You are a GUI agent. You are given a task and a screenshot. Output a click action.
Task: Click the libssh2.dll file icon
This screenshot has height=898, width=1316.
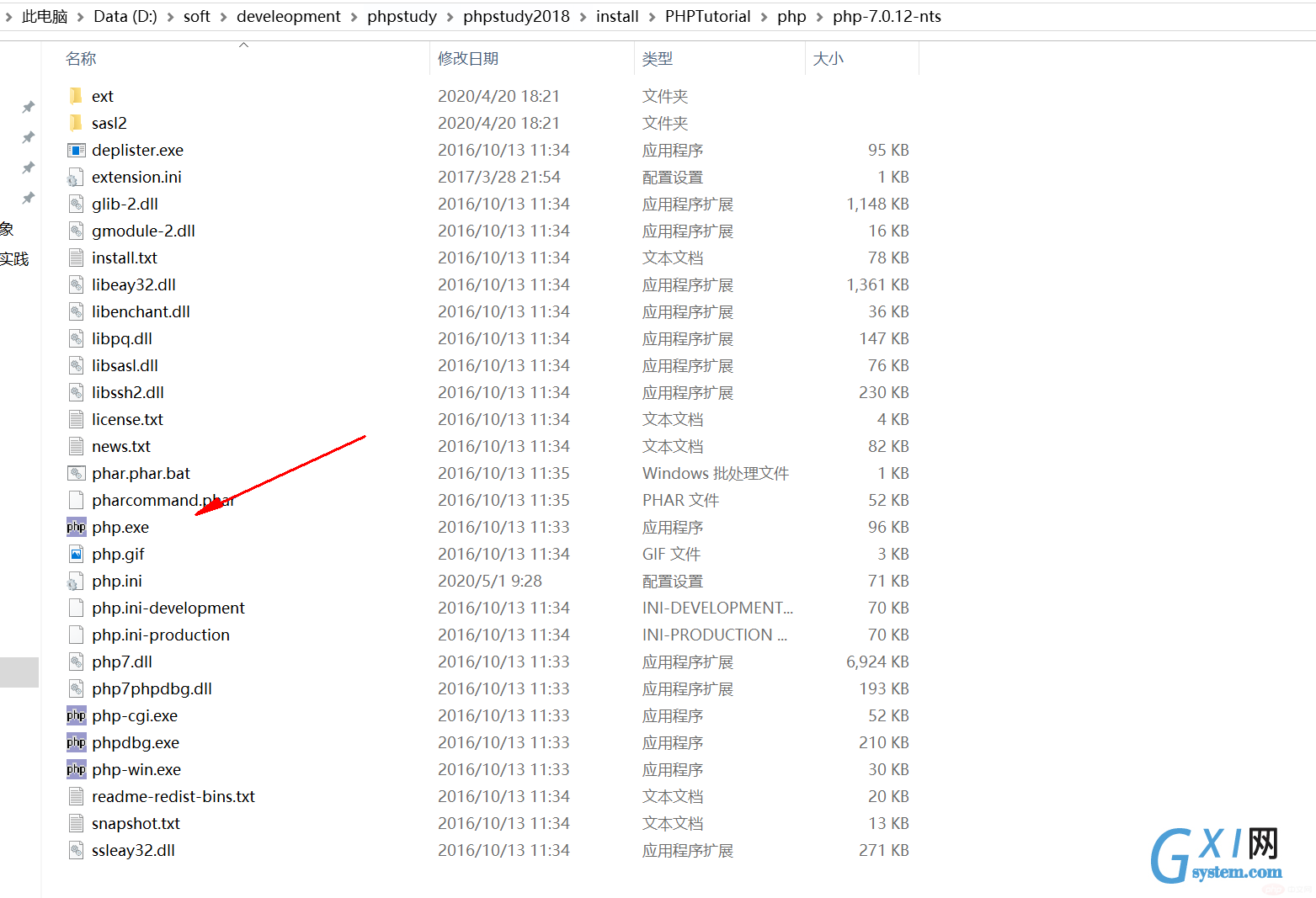tap(76, 392)
